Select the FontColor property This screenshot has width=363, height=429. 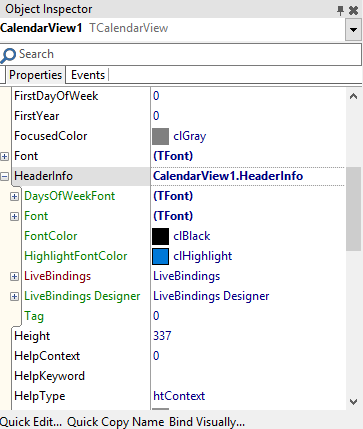(x=51, y=236)
